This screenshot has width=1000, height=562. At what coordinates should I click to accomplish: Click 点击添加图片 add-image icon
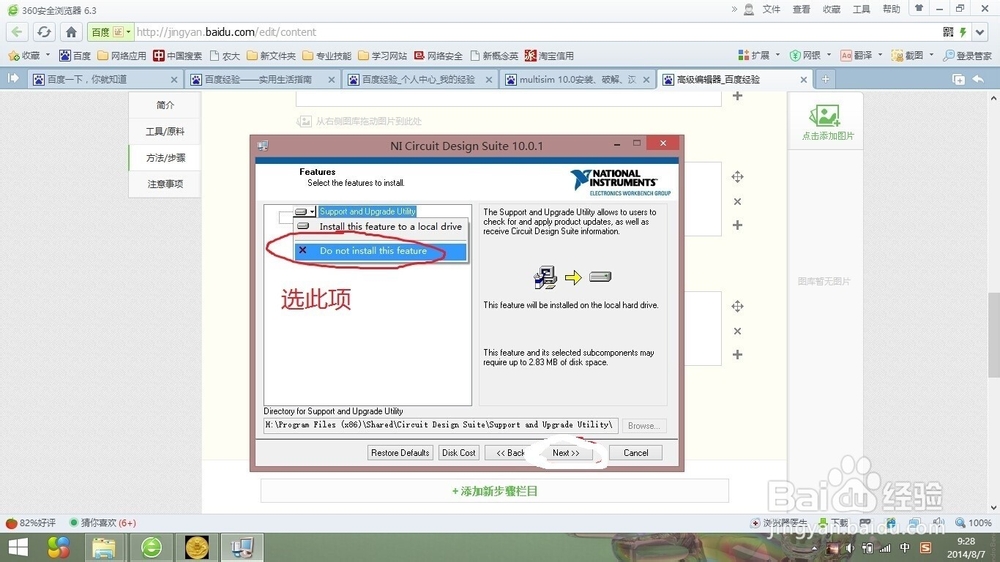coord(827,122)
